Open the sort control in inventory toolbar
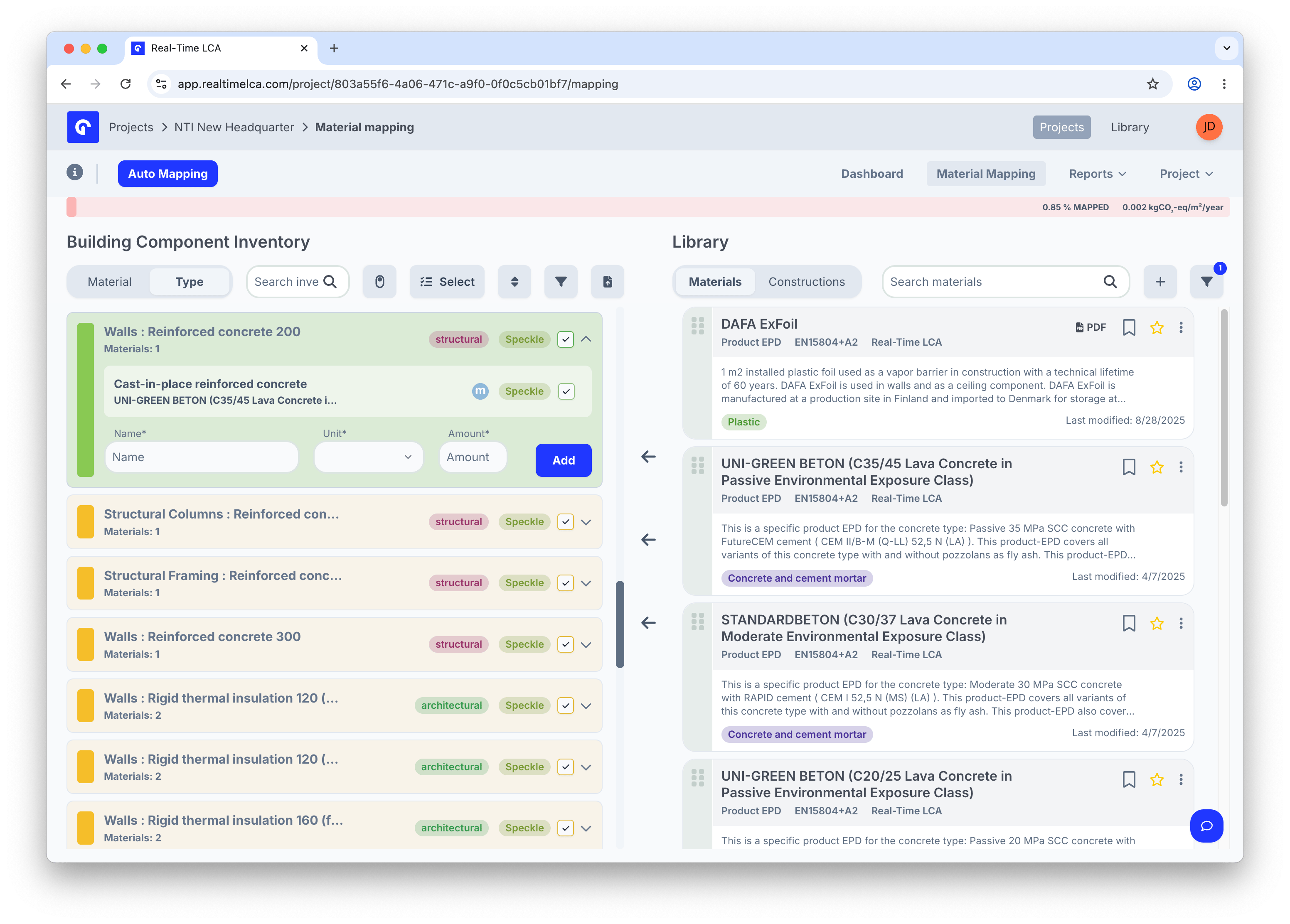The height and width of the screenshot is (924, 1290). (x=514, y=281)
